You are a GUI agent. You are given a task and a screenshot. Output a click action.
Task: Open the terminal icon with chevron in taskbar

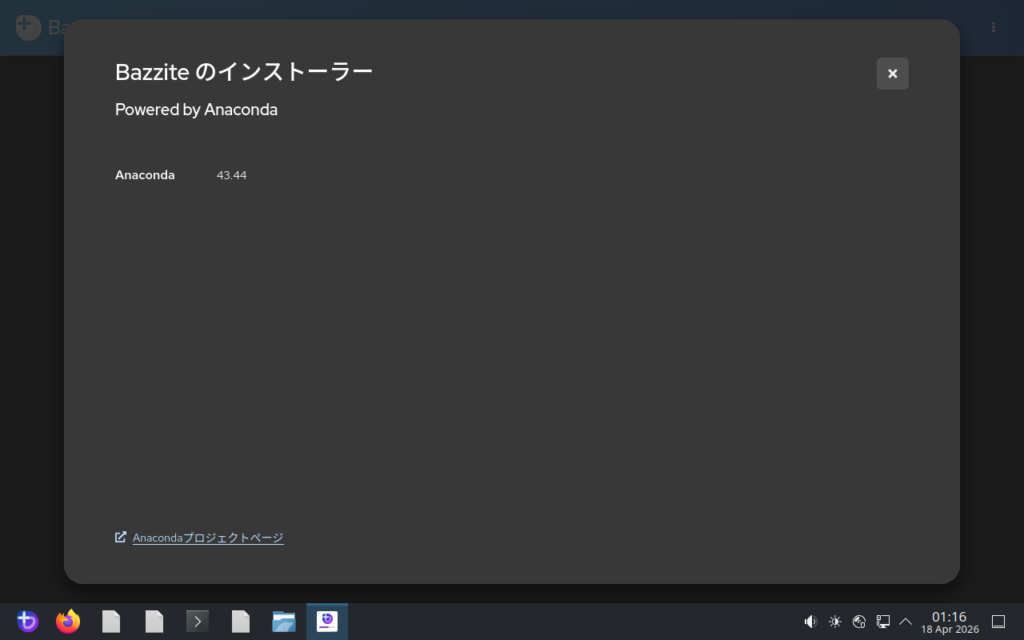(197, 622)
